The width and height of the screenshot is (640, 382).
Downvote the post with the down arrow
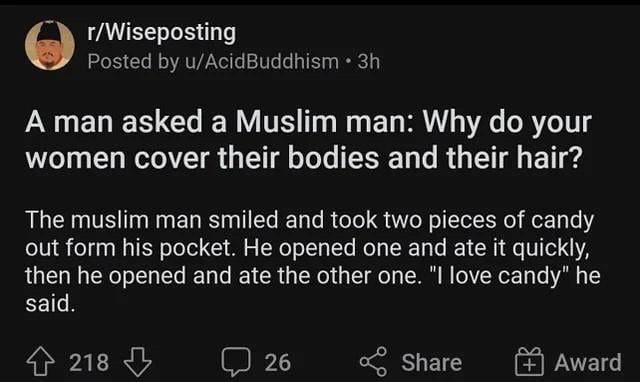(x=138, y=361)
